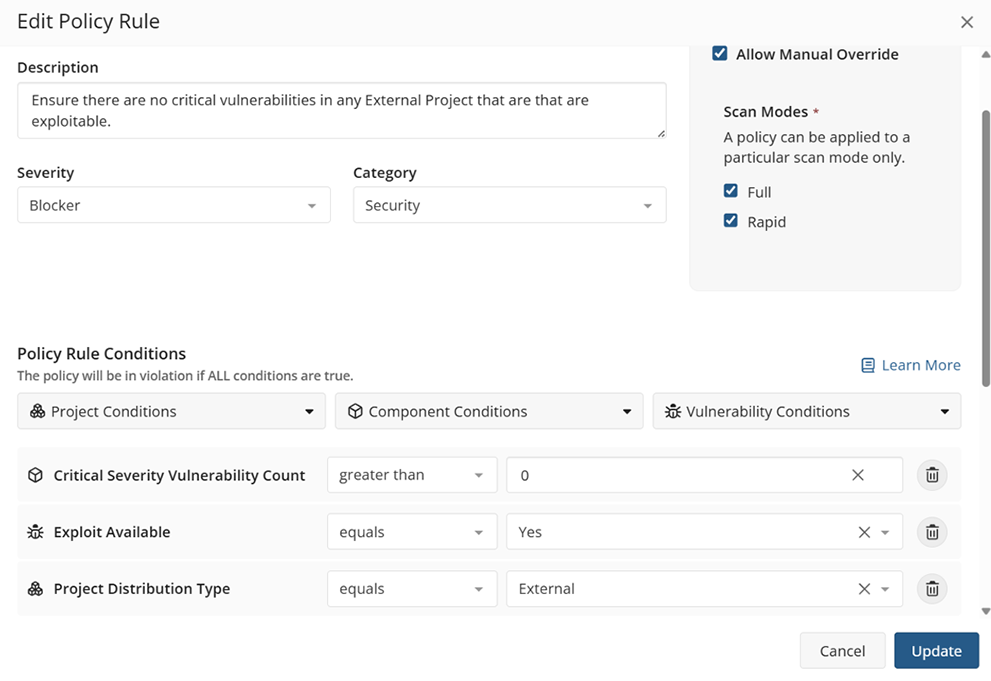The height and width of the screenshot is (681, 991).
Task: Open the 'greater than' operator dropdown
Action: 412,475
